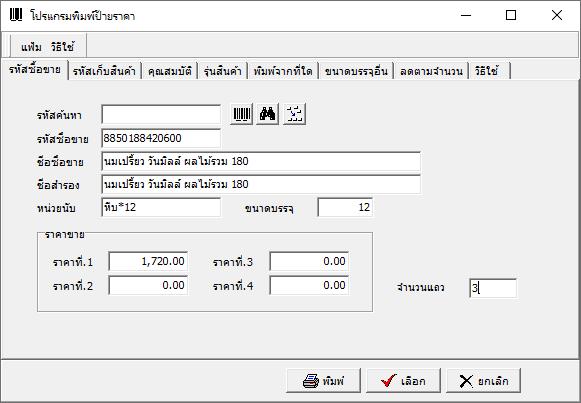Click the barcode app icon in the title bar

[16, 15]
